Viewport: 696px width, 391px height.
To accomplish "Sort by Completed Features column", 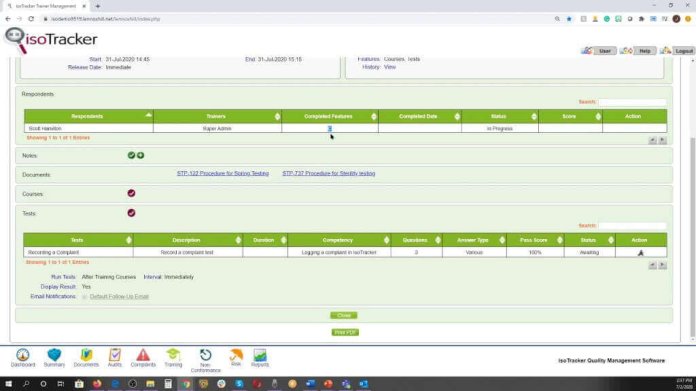I will pyautogui.click(x=330, y=116).
